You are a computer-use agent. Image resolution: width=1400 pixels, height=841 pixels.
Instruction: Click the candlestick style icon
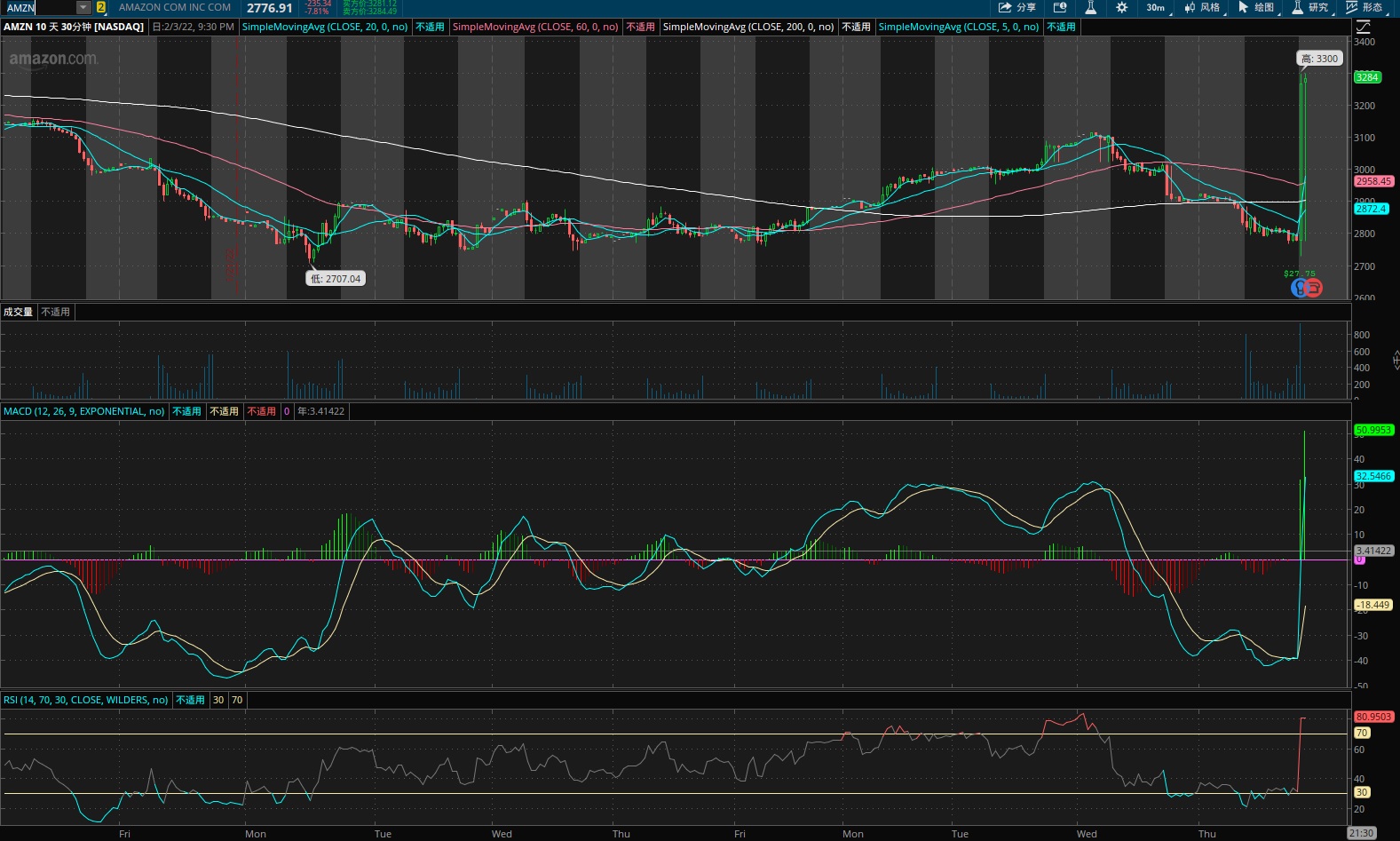pyautogui.click(x=1190, y=7)
